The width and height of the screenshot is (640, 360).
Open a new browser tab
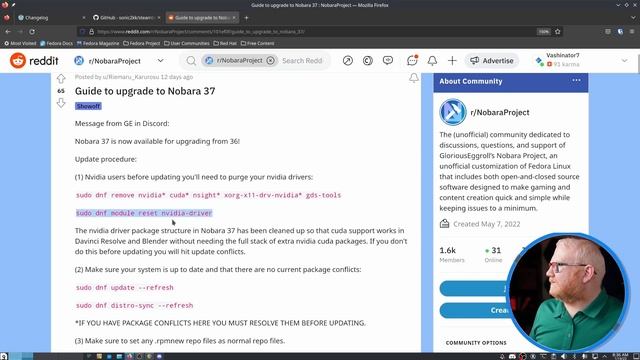coord(246,18)
